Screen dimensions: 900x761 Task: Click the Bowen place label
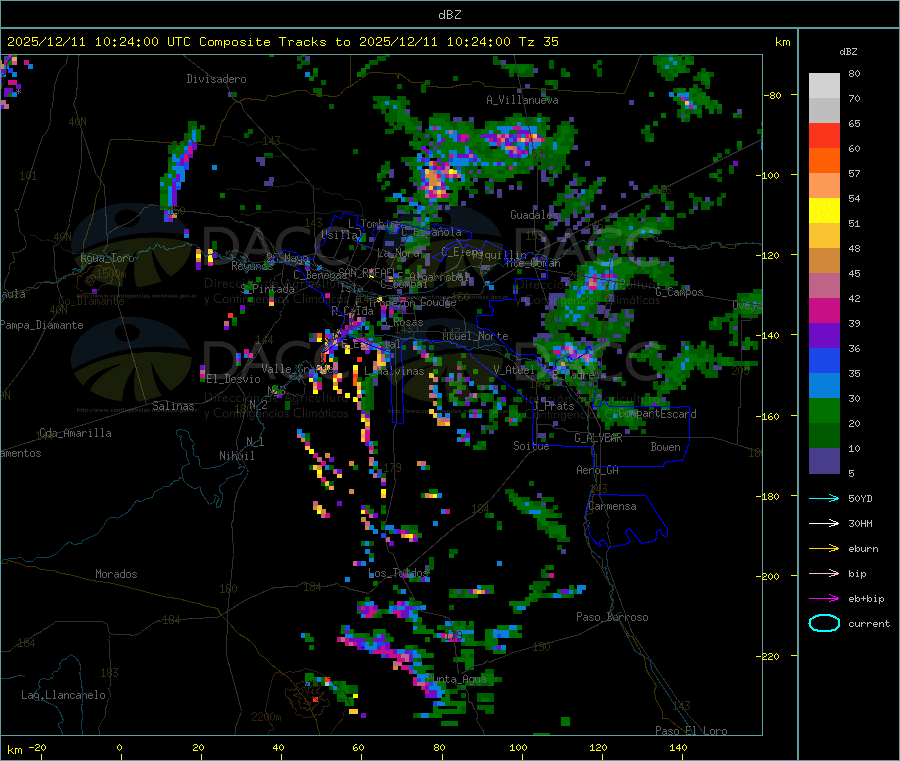pyautogui.click(x=665, y=447)
